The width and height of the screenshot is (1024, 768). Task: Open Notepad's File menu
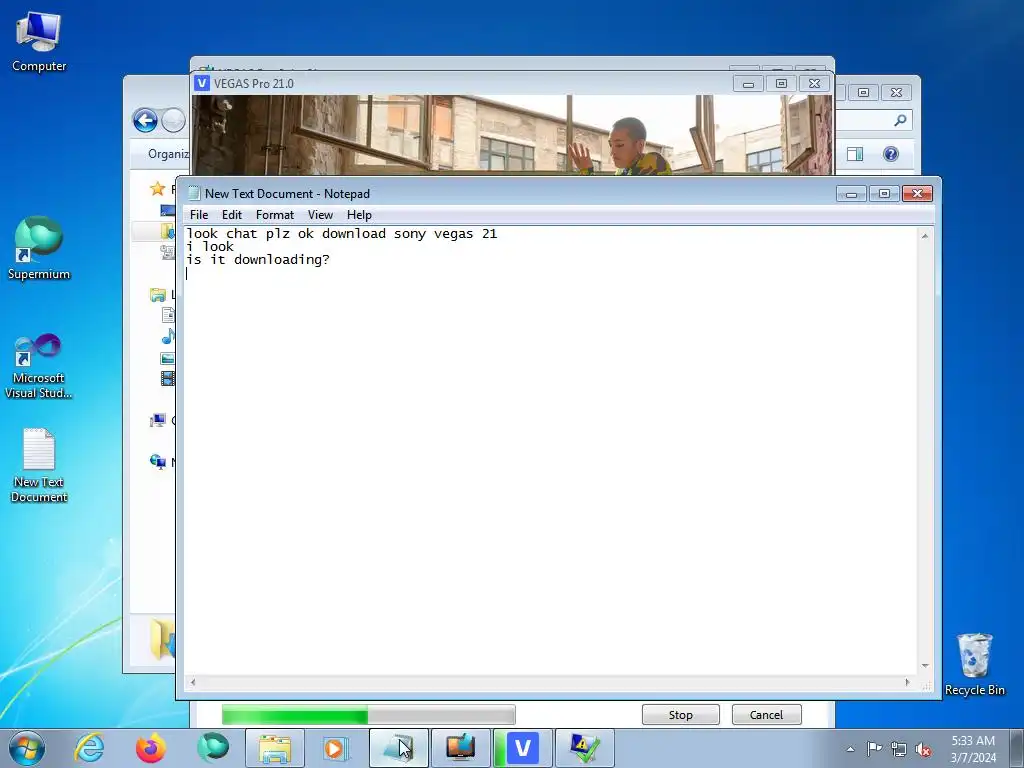[199, 215]
